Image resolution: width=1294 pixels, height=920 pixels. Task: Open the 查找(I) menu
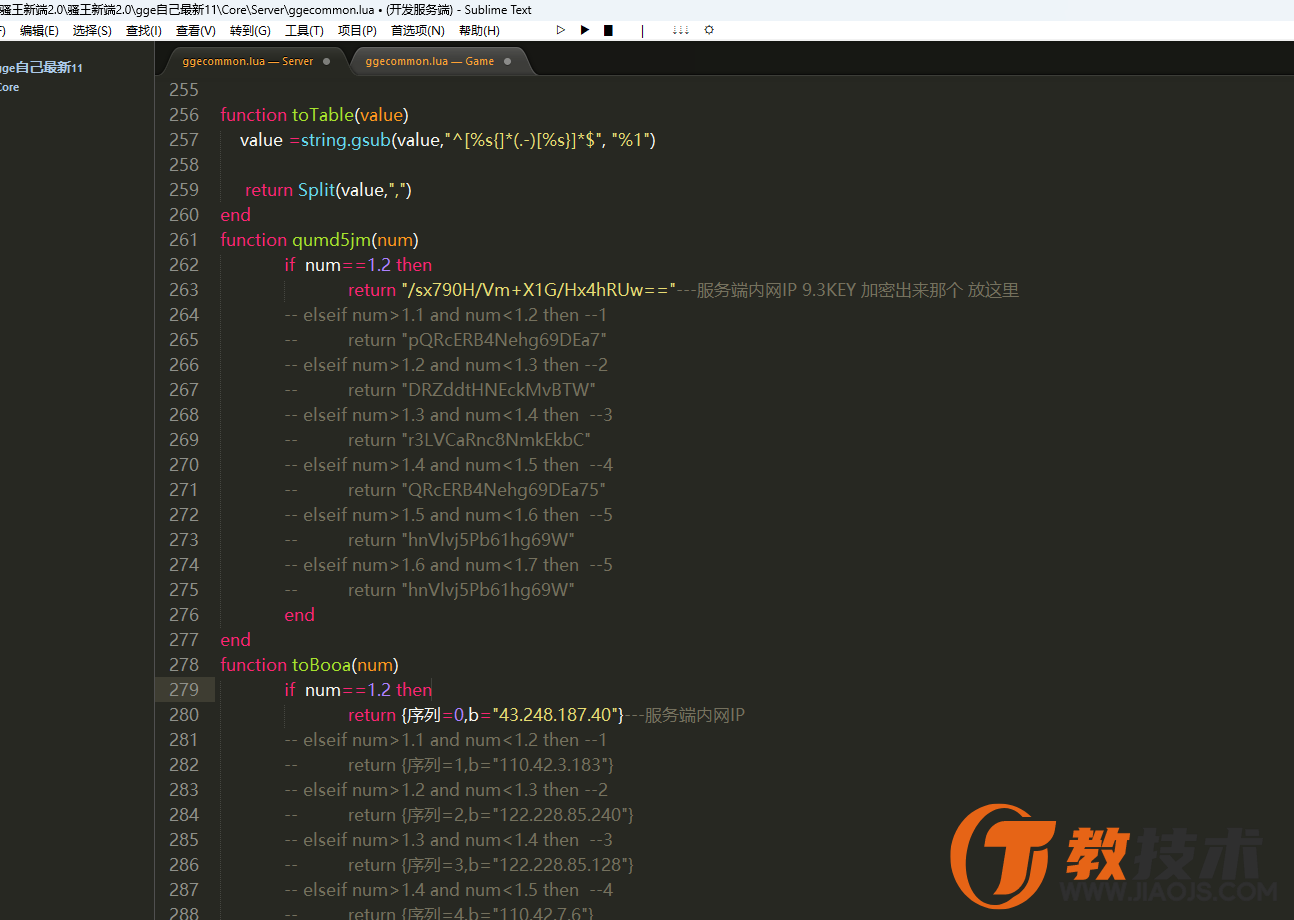click(x=144, y=30)
